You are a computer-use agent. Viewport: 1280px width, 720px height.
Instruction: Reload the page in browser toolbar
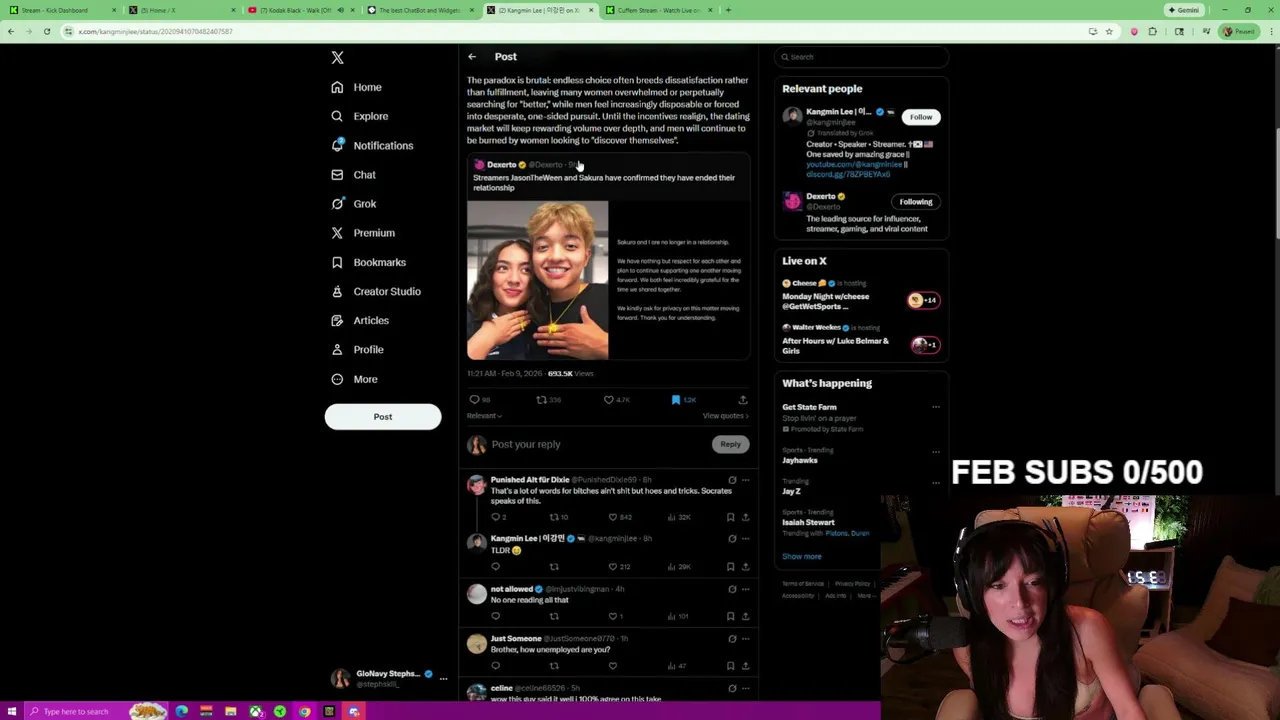46,31
